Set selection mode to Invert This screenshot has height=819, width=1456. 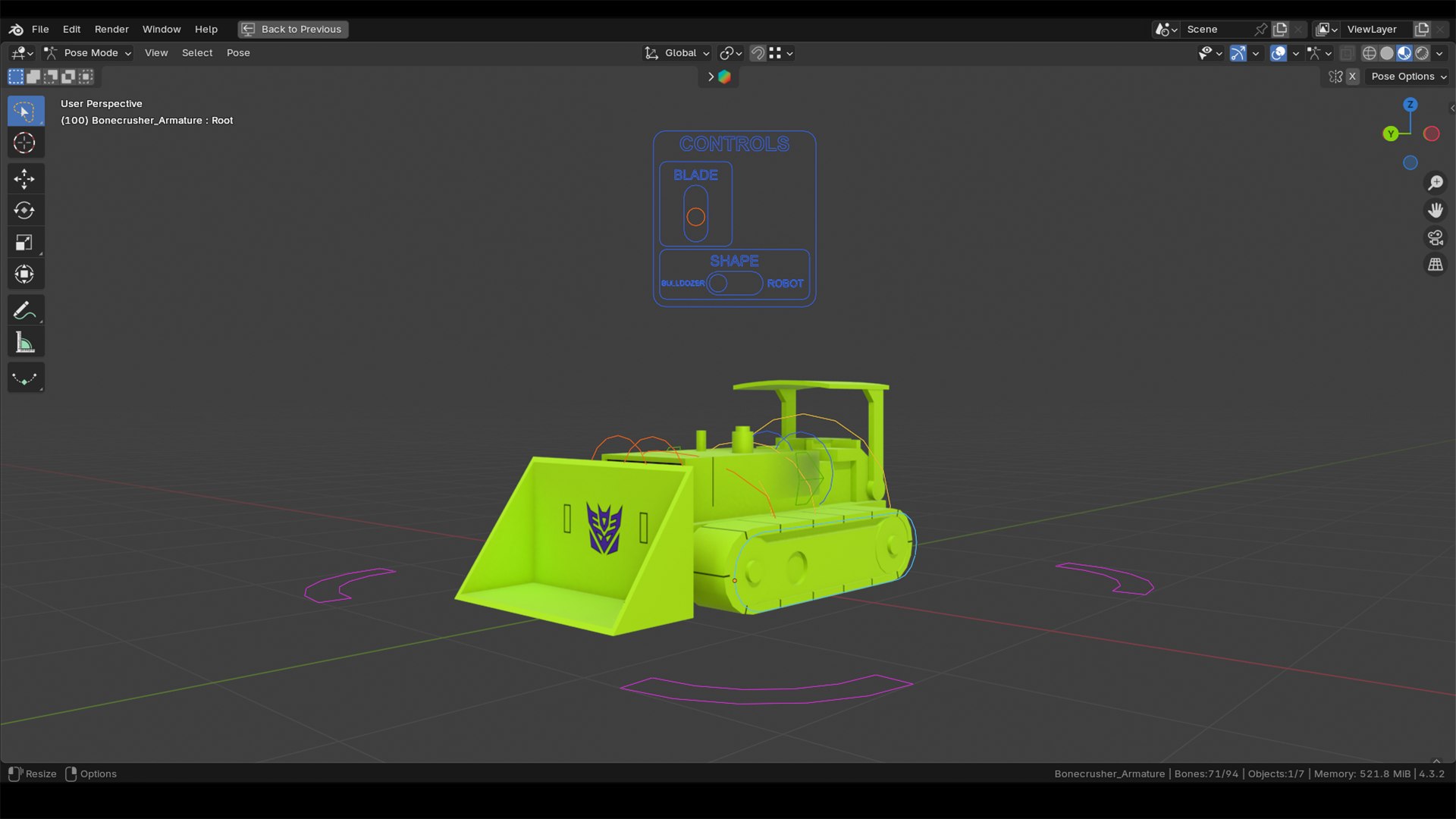coord(68,76)
